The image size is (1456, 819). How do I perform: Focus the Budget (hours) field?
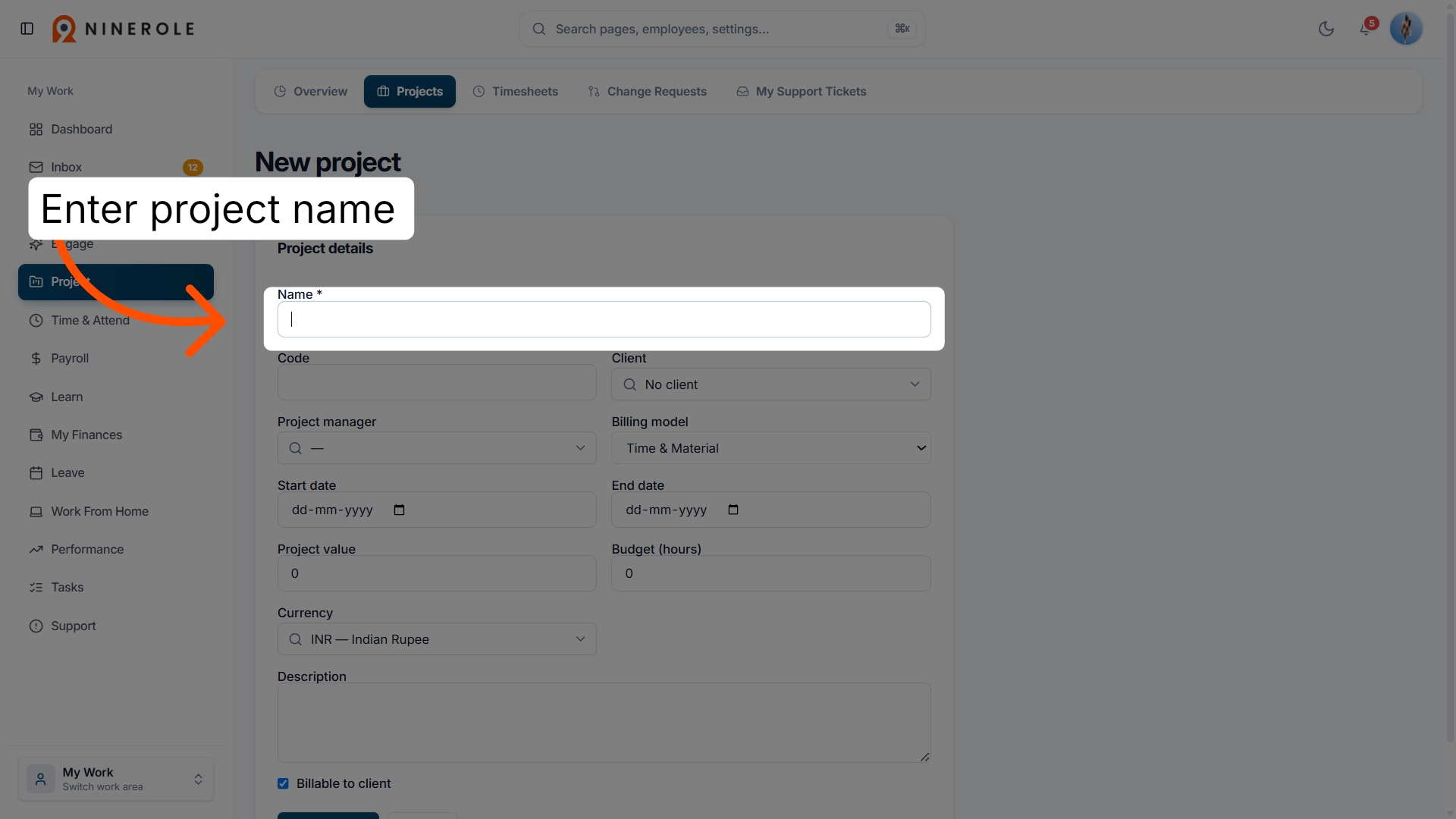[x=771, y=574]
